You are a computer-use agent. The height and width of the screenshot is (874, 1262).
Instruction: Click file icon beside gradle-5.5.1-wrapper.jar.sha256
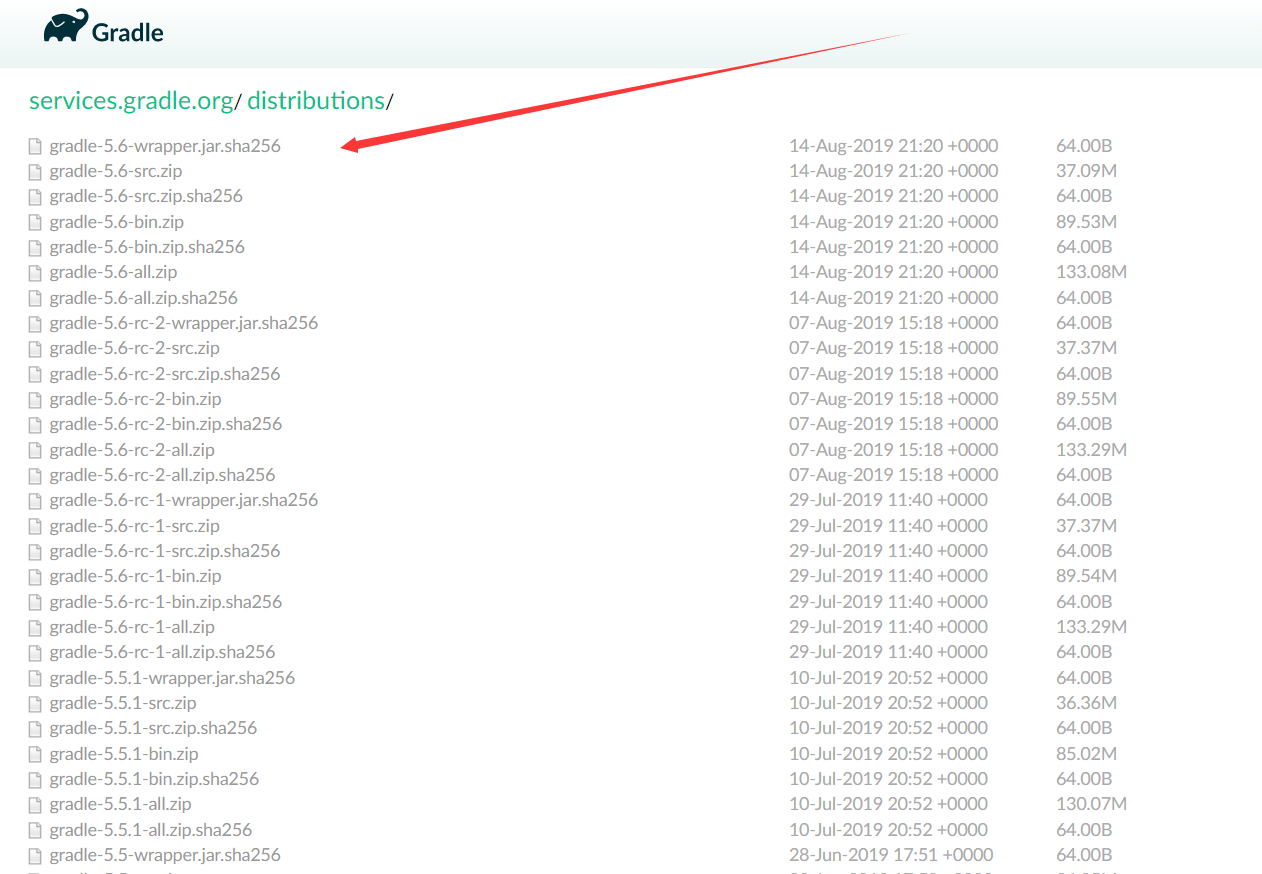[35, 678]
